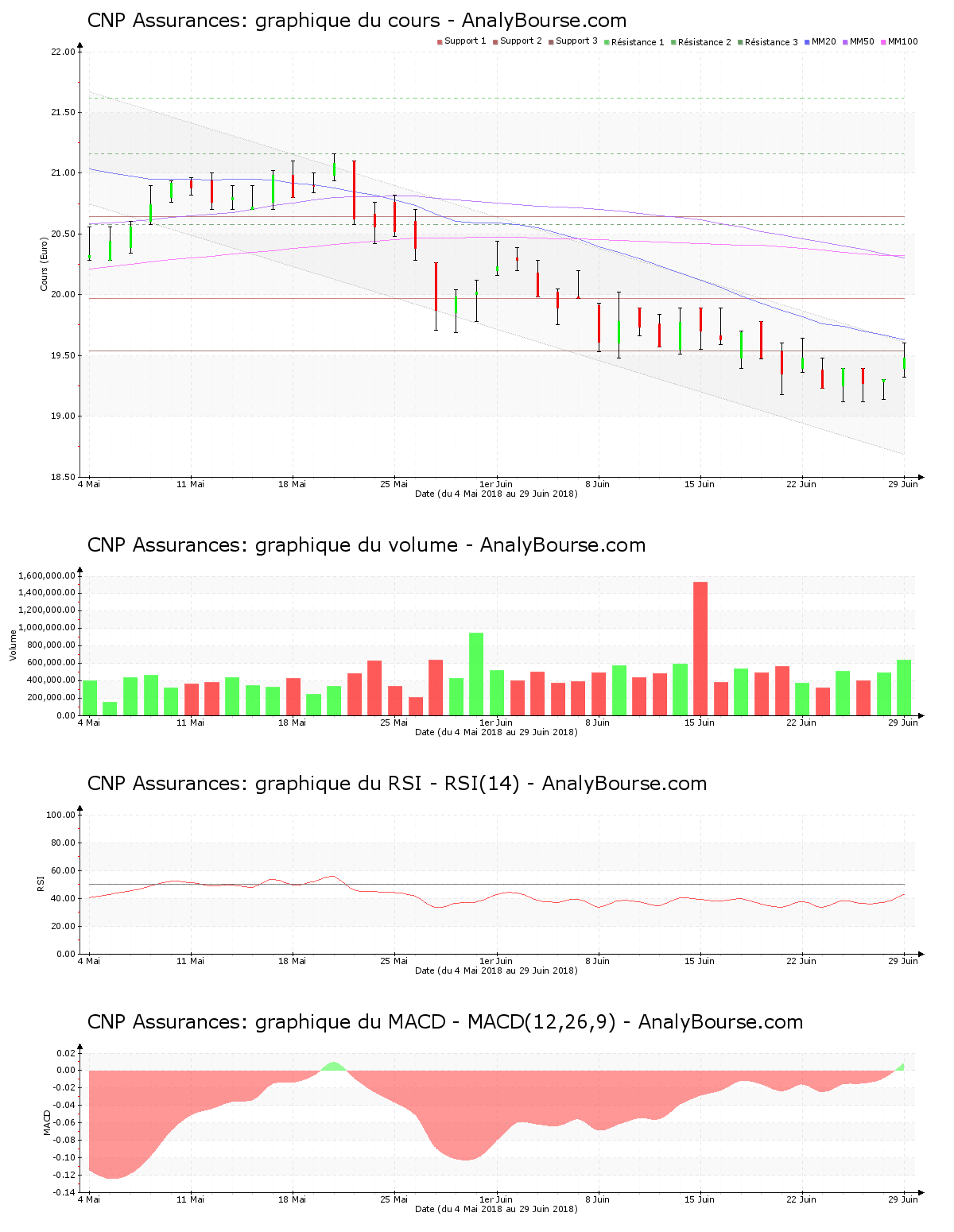Select the MM50 legend entry
Screen dimensions: 954x1232
coord(859,41)
